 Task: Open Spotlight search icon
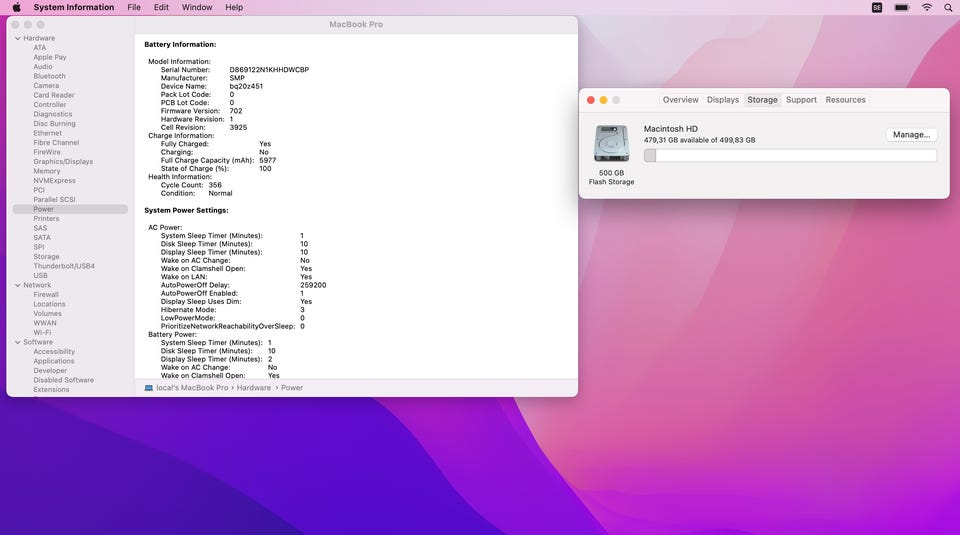(x=948, y=7)
